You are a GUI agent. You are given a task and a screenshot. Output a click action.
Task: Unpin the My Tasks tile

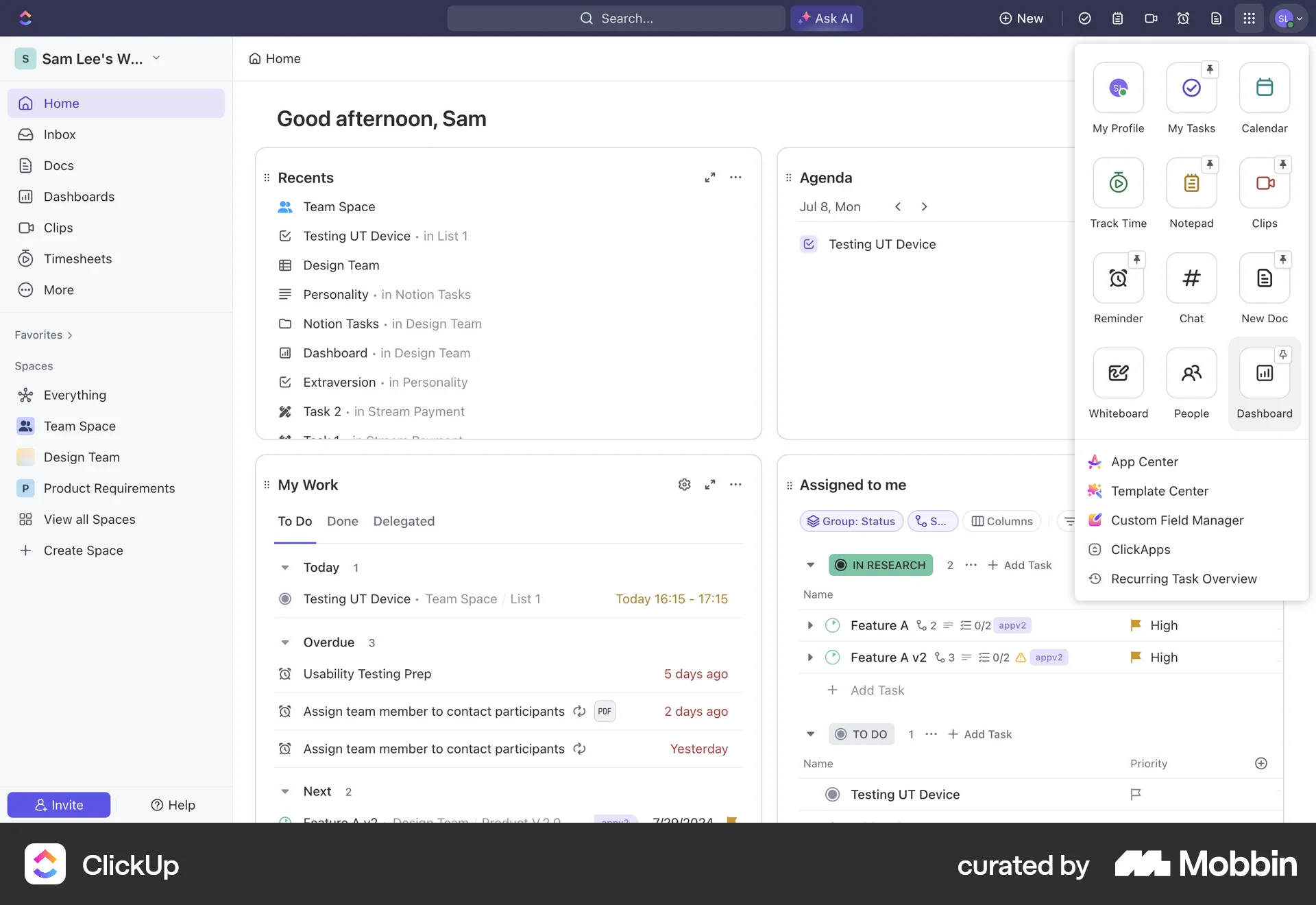click(1210, 69)
